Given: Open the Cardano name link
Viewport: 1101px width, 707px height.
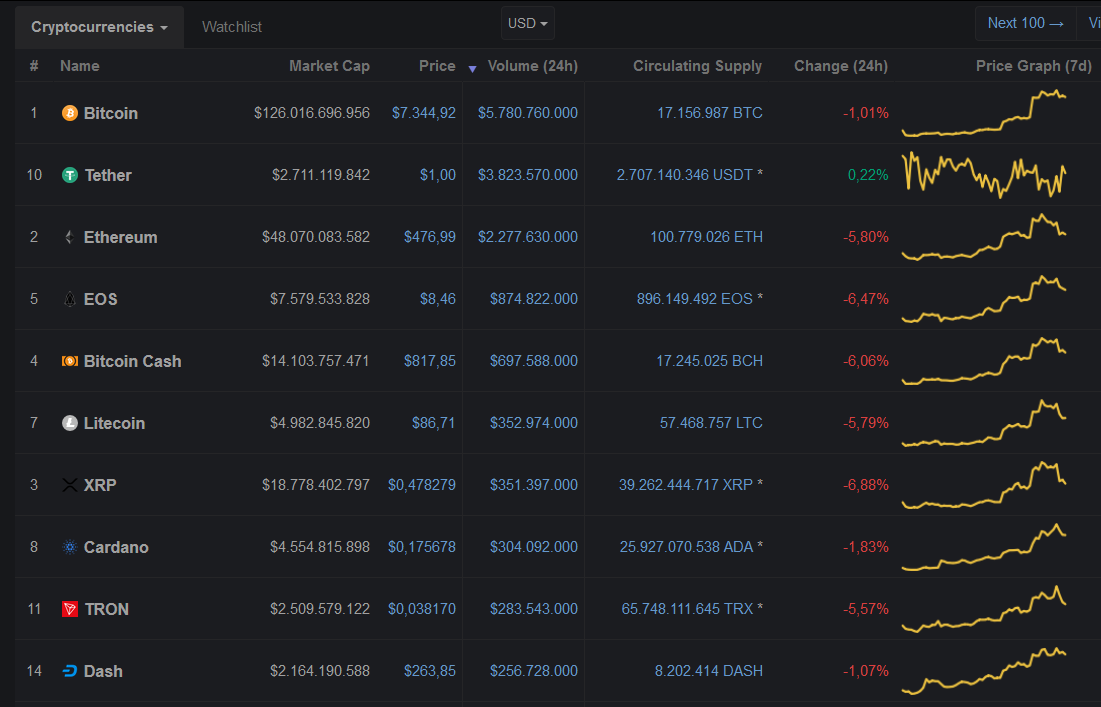Looking at the screenshot, I should [x=116, y=547].
